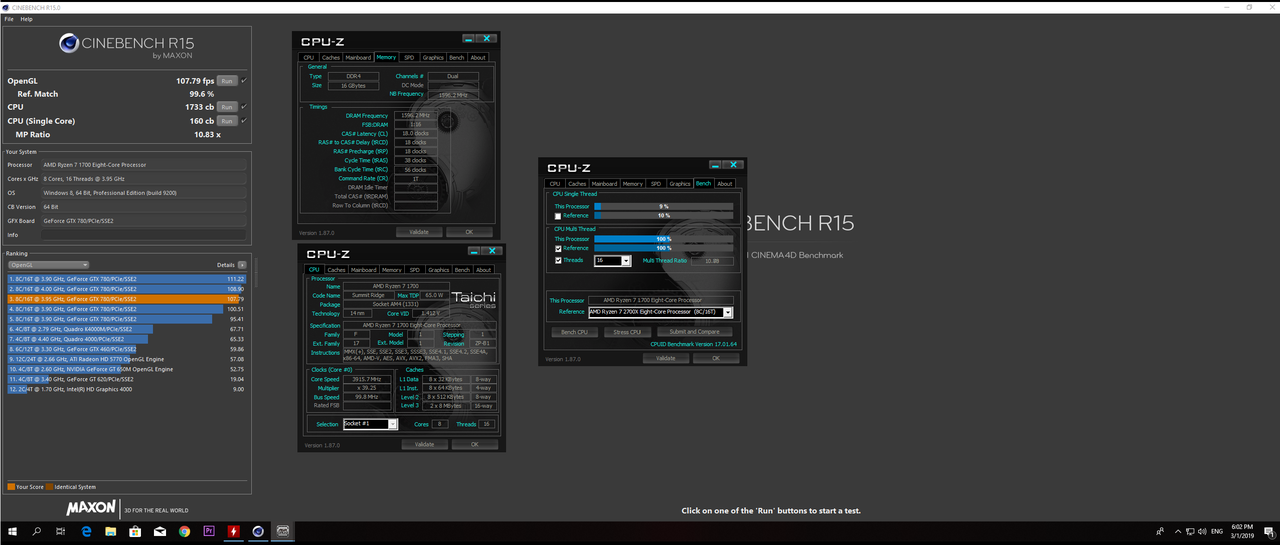1280x545 pixels.
Task: Click OK in the Memory CPU-Z window
Action: point(469,232)
